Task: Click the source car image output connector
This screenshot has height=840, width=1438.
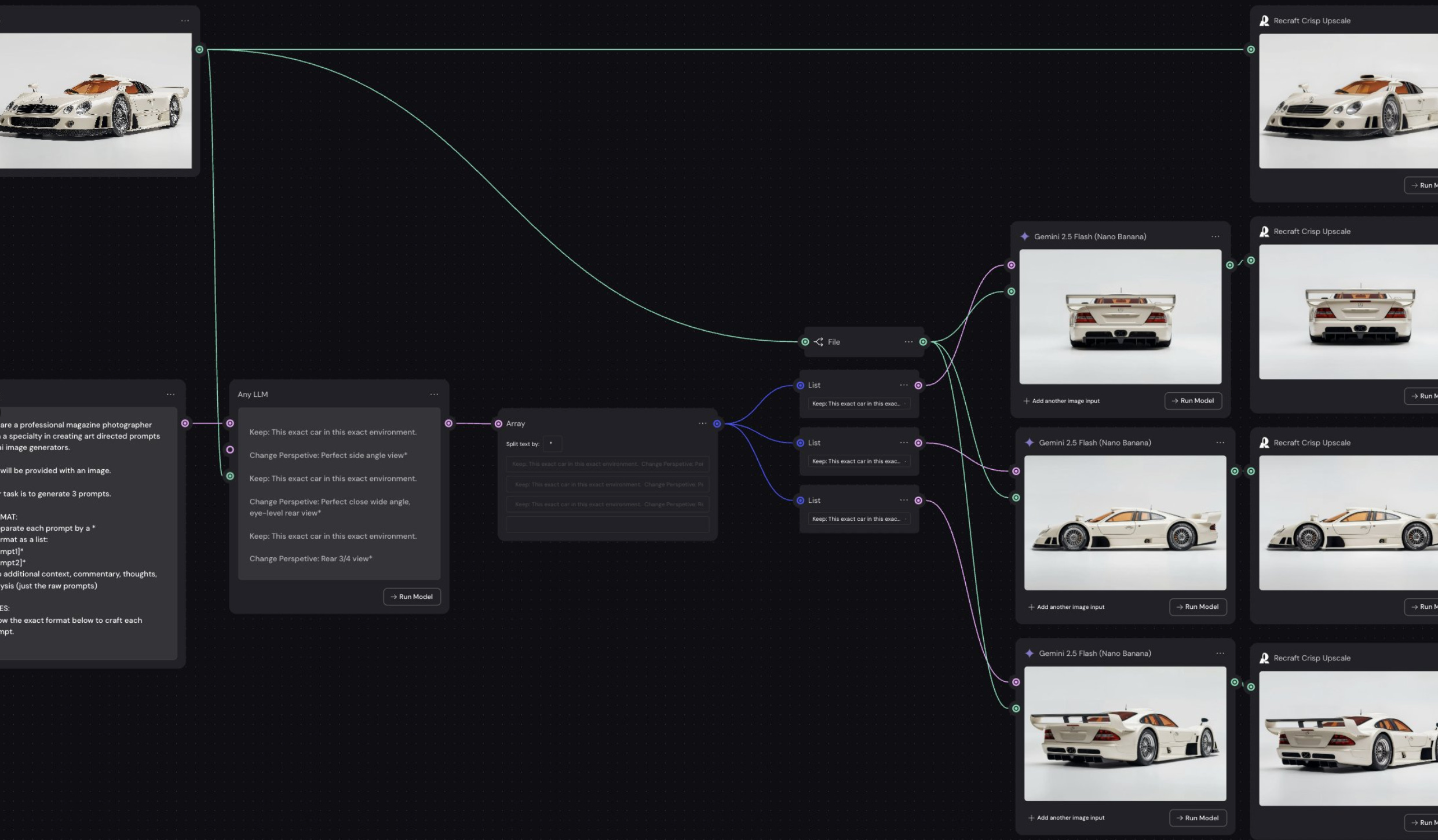Action: (x=199, y=50)
